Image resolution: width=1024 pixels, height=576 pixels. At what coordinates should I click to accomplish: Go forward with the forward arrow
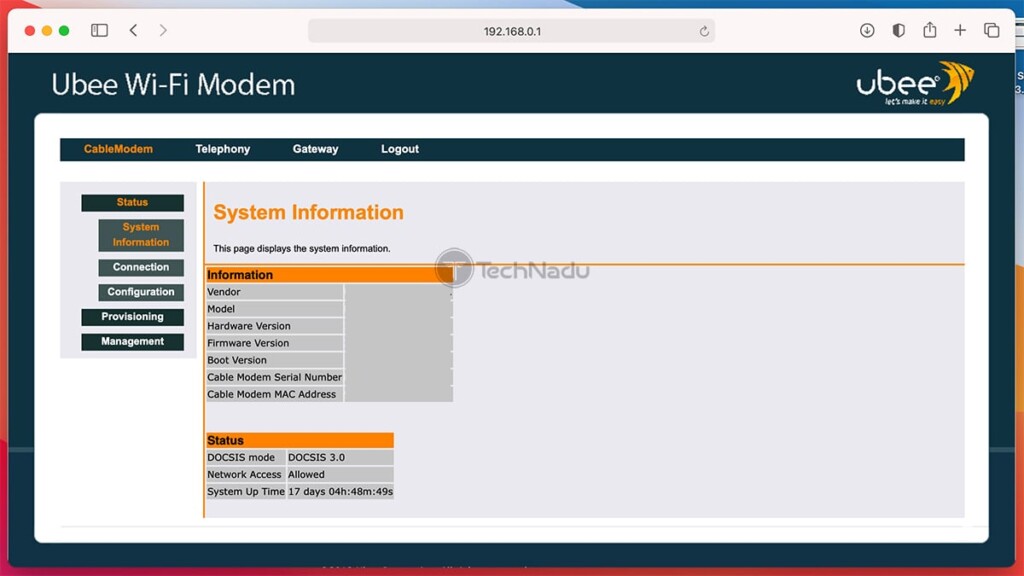click(163, 30)
